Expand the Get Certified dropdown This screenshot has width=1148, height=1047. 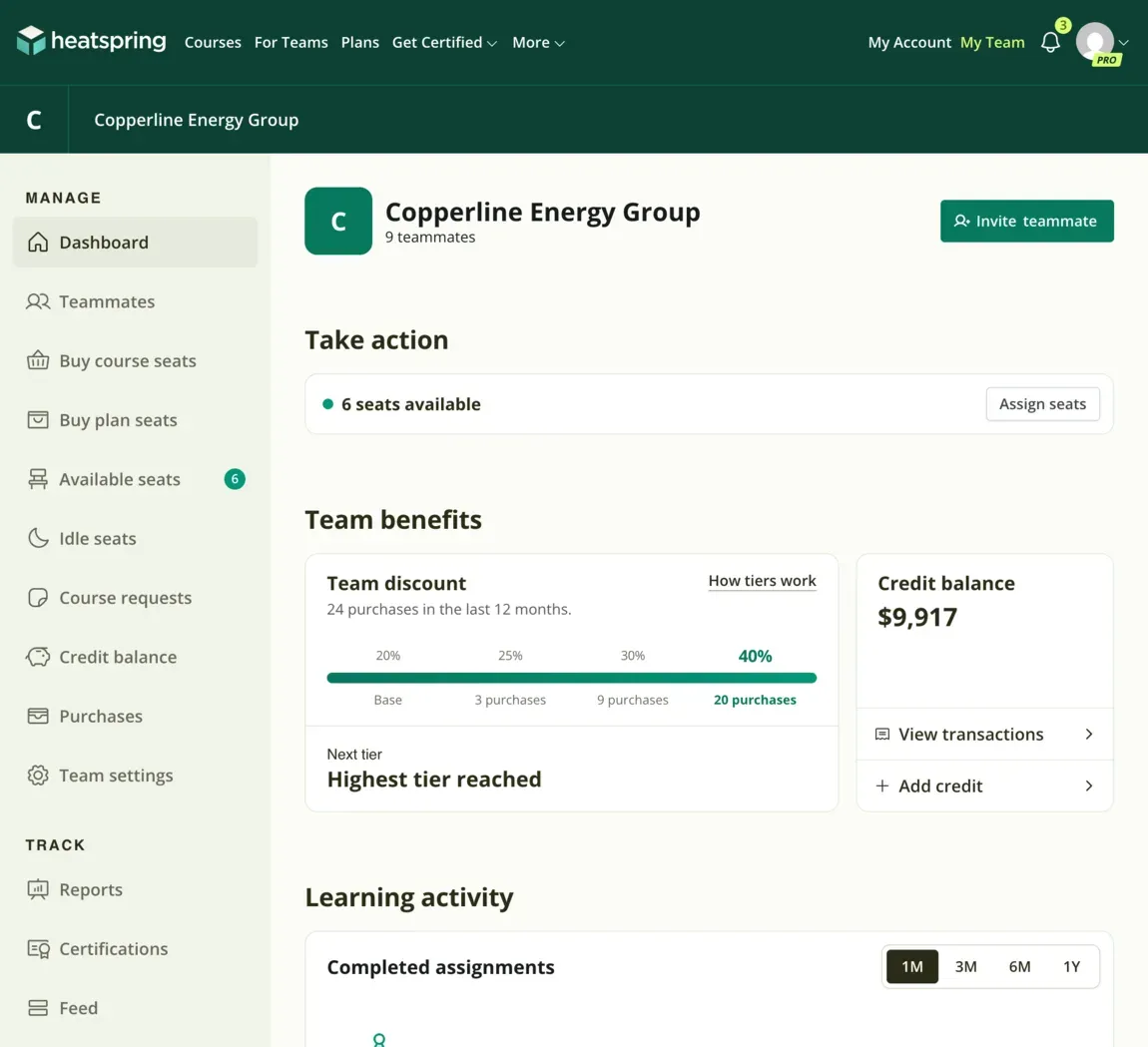point(444,43)
